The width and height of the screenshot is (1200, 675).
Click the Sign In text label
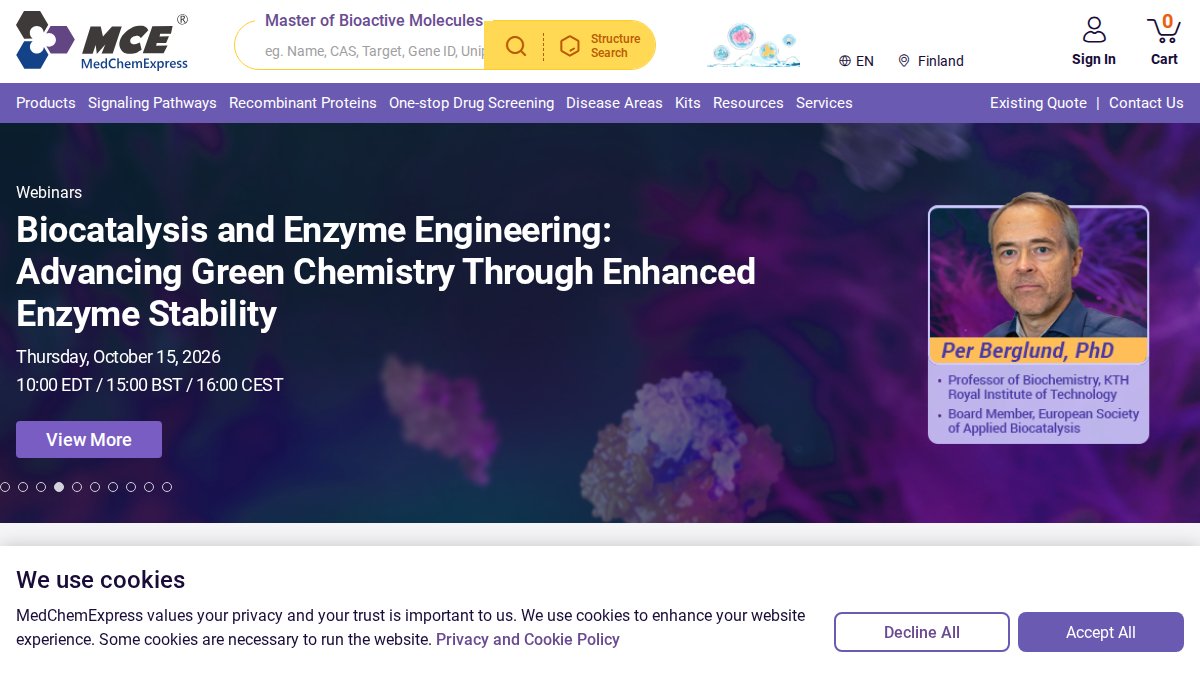click(1094, 59)
